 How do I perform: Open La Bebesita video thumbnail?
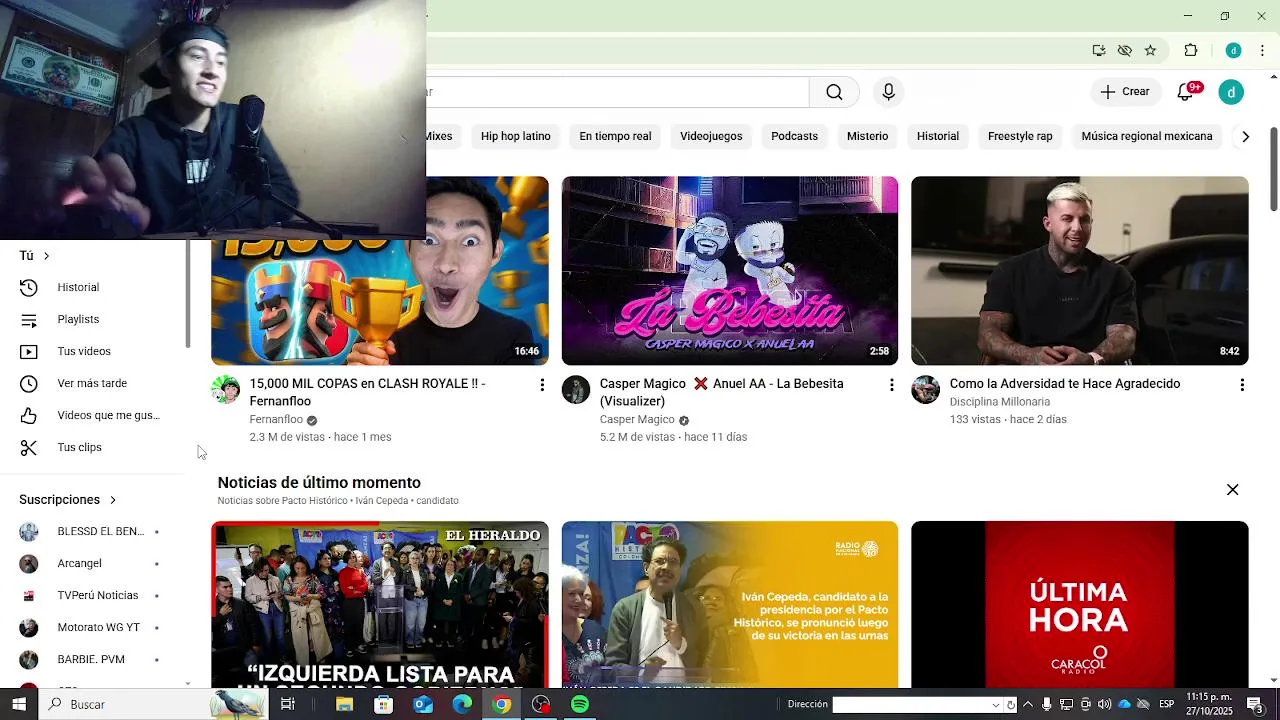(x=730, y=271)
